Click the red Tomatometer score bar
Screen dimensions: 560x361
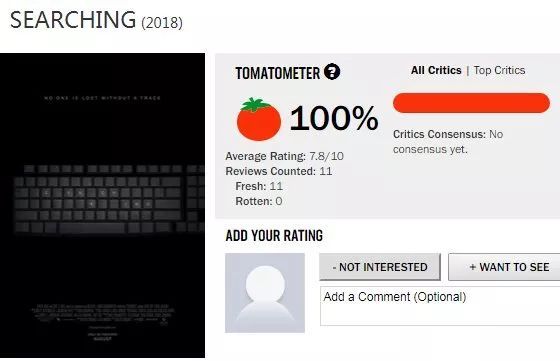click(471, 103)
